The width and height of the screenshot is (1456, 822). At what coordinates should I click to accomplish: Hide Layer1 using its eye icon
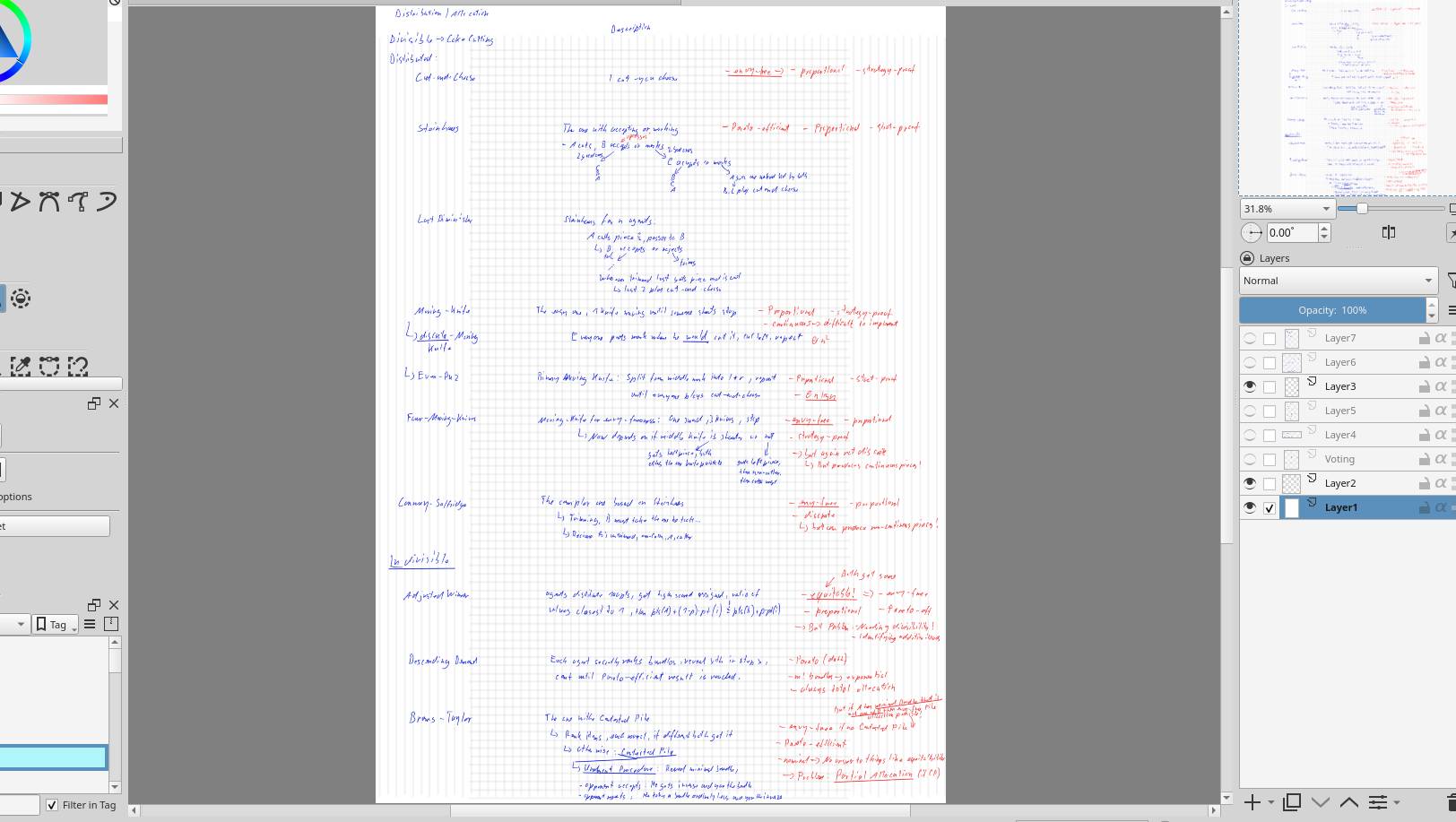point(1250,507)
